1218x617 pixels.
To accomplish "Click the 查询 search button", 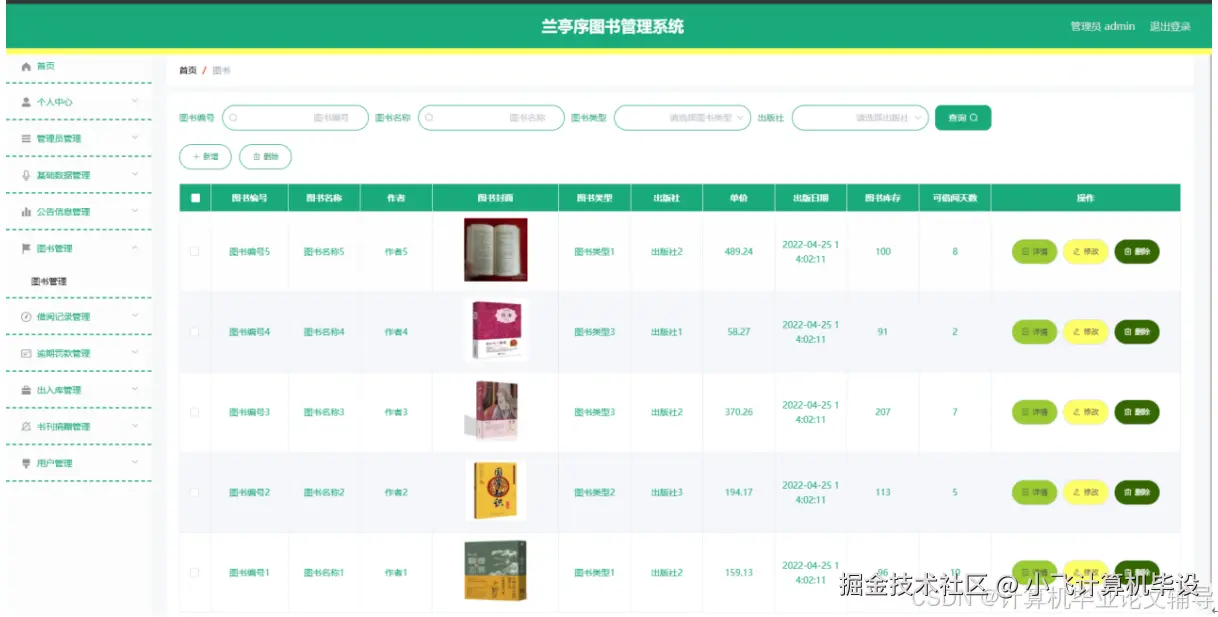I will tap(962, 117).
